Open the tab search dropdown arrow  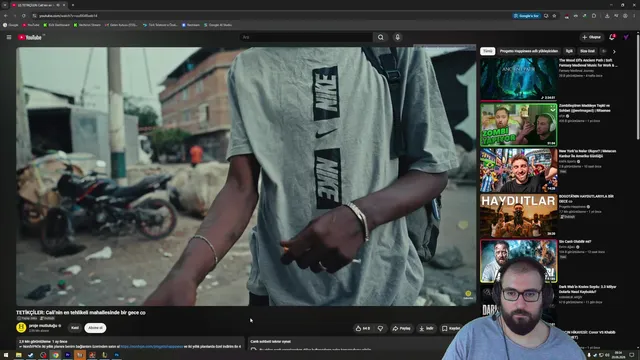[x=5, y=5]
